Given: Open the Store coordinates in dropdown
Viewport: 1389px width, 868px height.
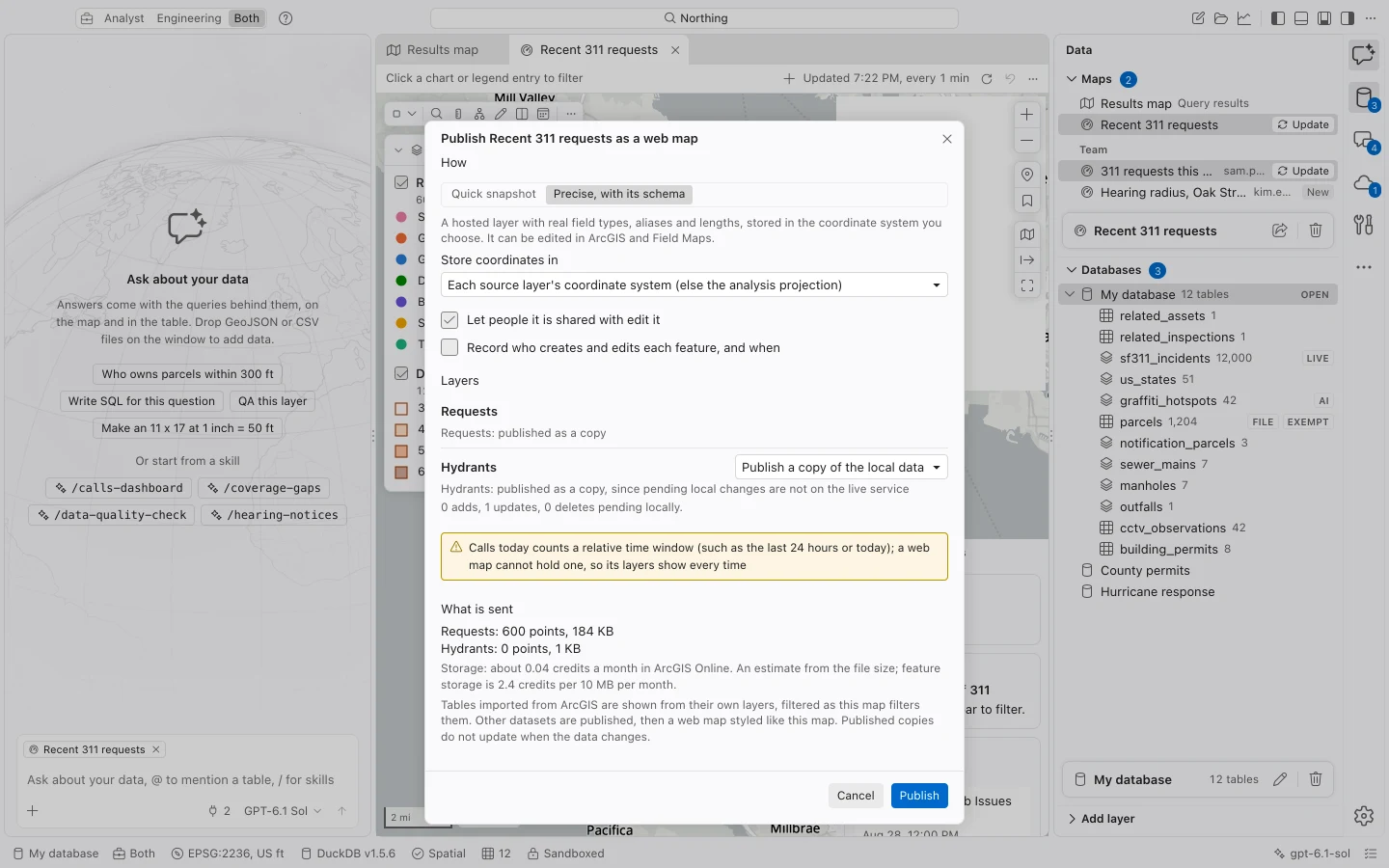Looking at the screenshot, I should 694,285.
